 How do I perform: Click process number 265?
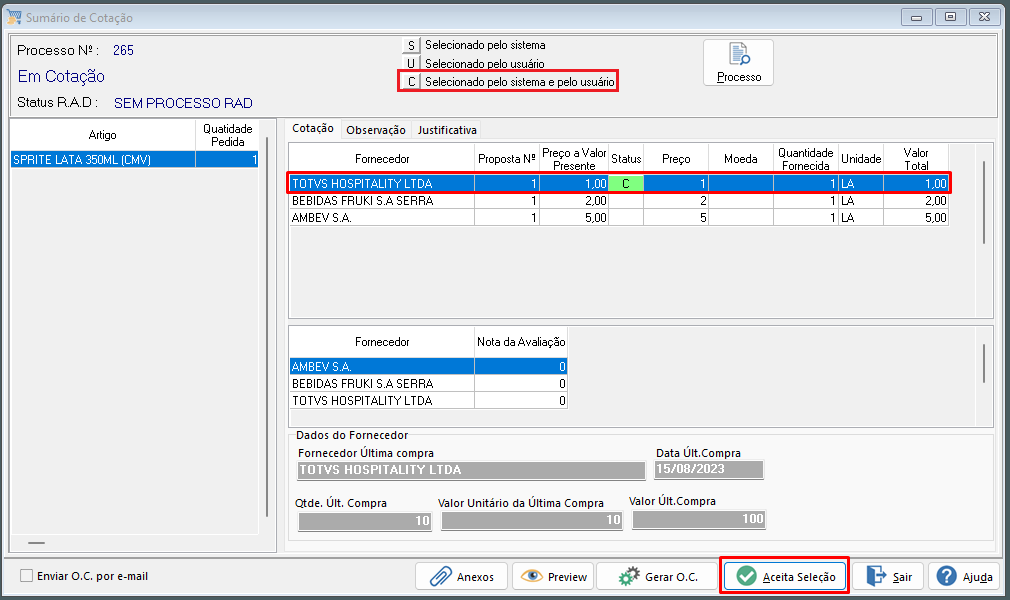[x=123, y=50]
